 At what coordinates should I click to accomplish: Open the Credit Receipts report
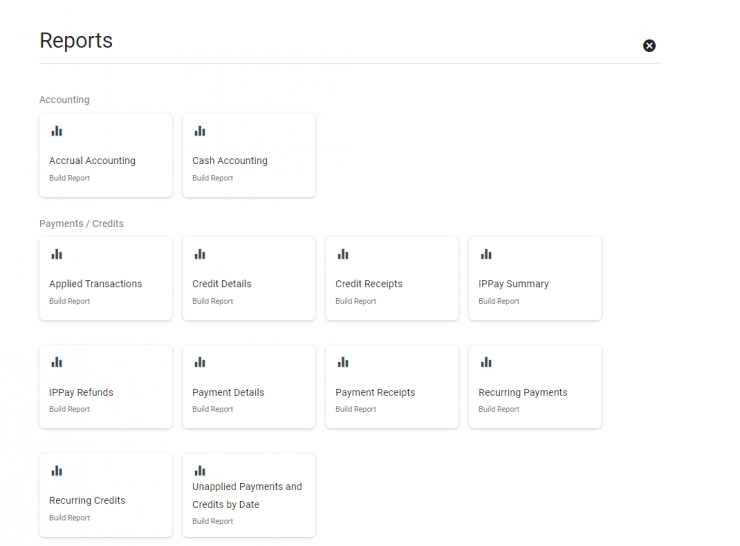[x=369, y=284]
